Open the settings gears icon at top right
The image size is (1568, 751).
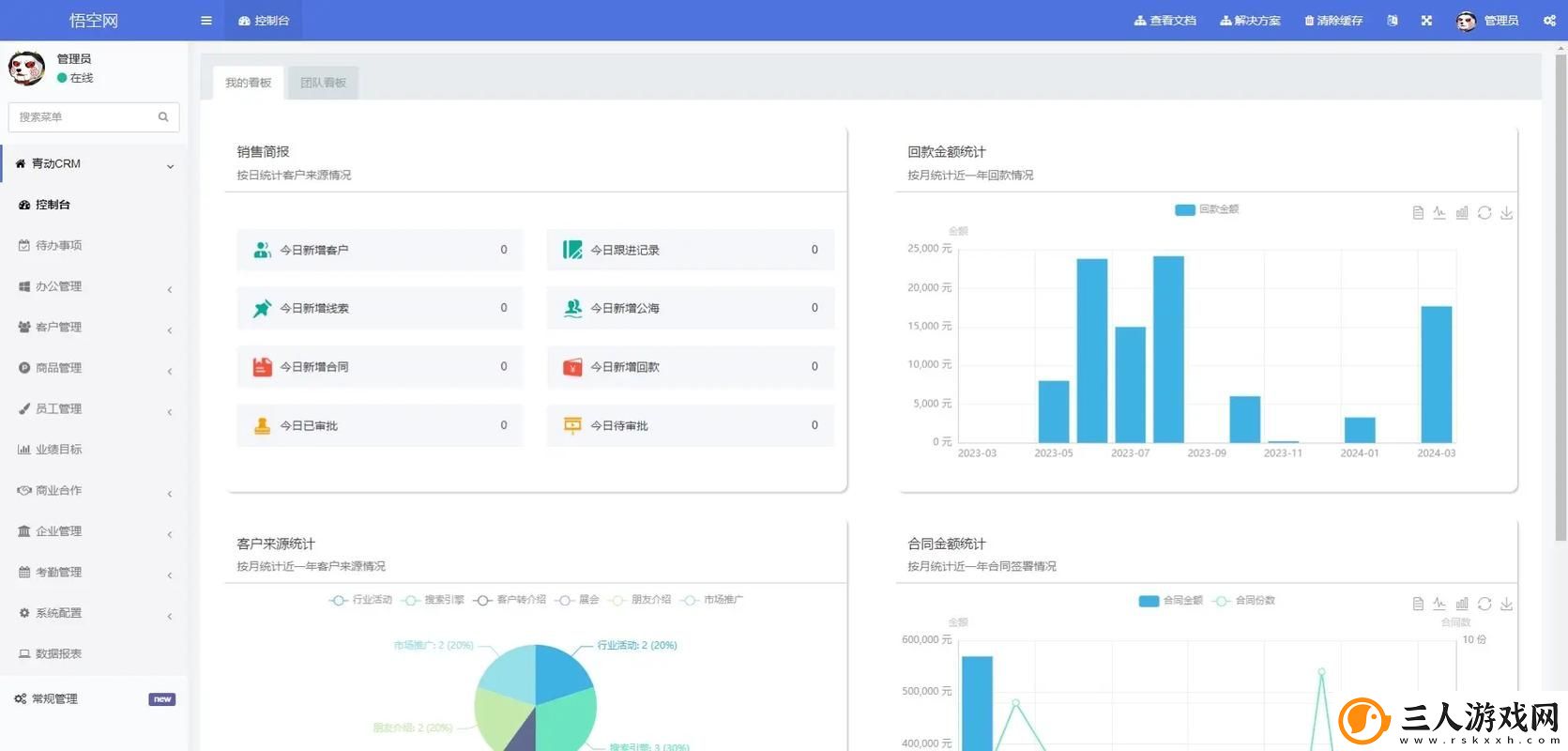point(1549,21)
